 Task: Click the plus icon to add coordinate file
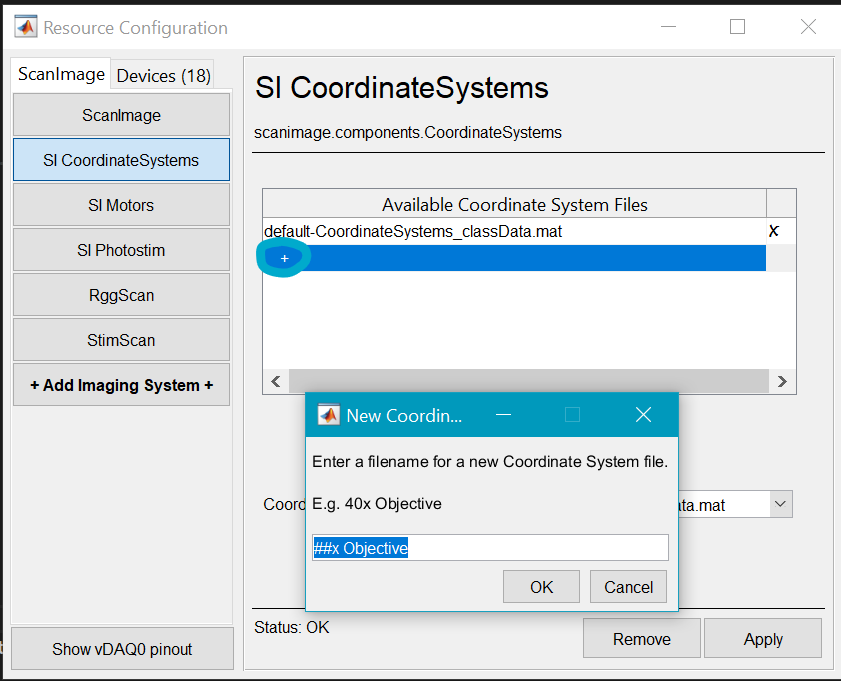click(285, 259)
